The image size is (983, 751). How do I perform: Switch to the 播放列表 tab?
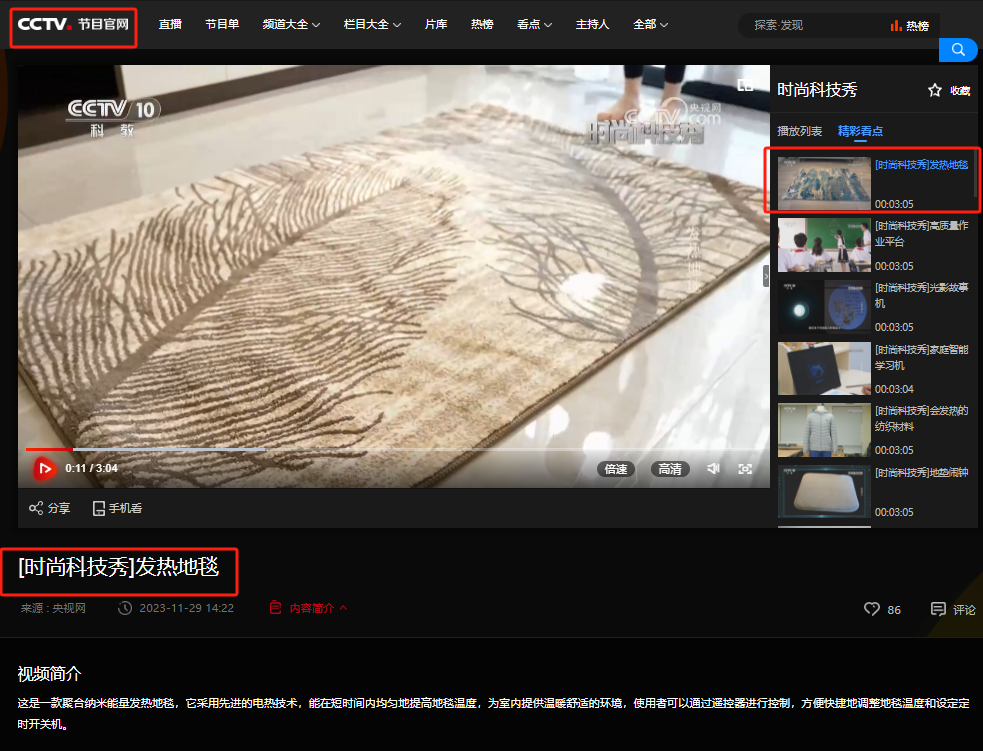pyautogui.click(x=799, y=131)
